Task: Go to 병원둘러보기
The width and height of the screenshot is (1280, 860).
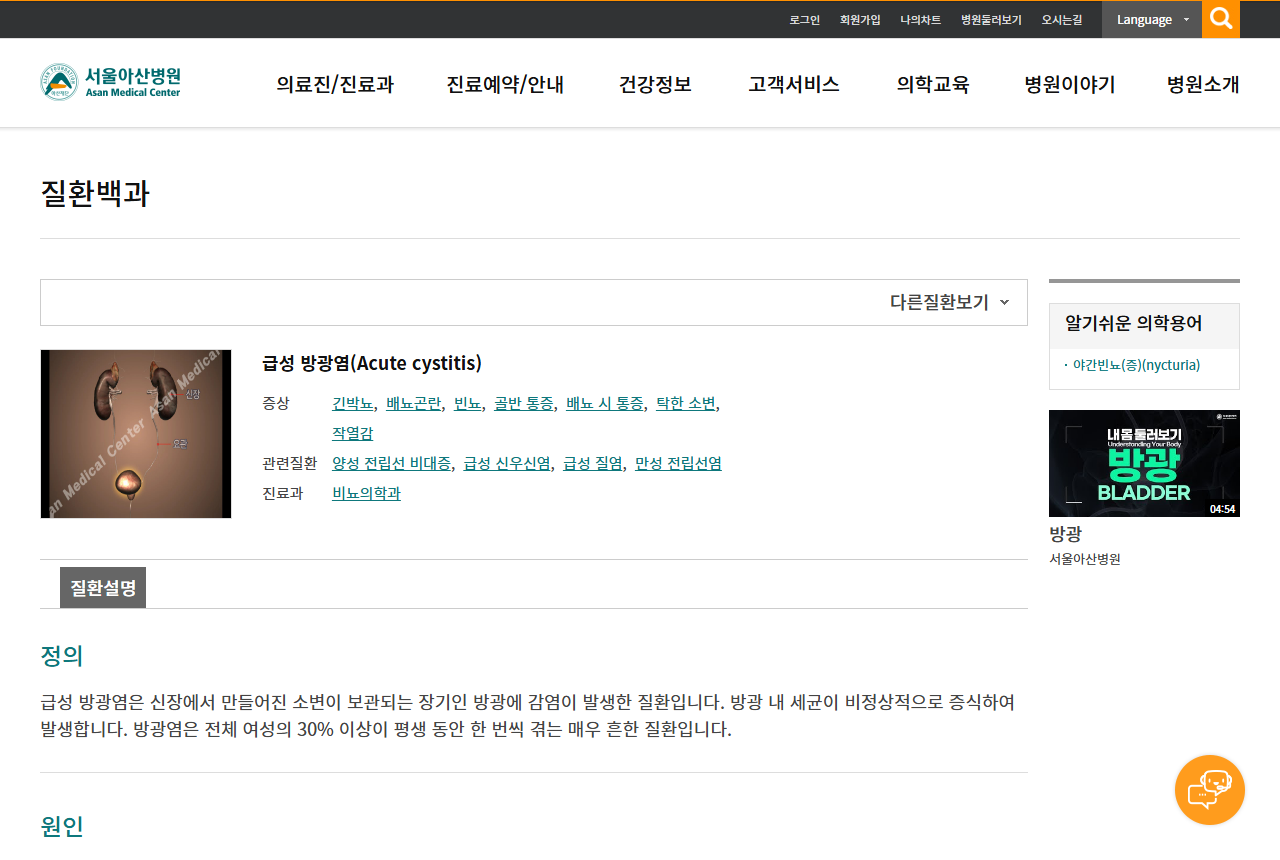Action: pos(991,20)
